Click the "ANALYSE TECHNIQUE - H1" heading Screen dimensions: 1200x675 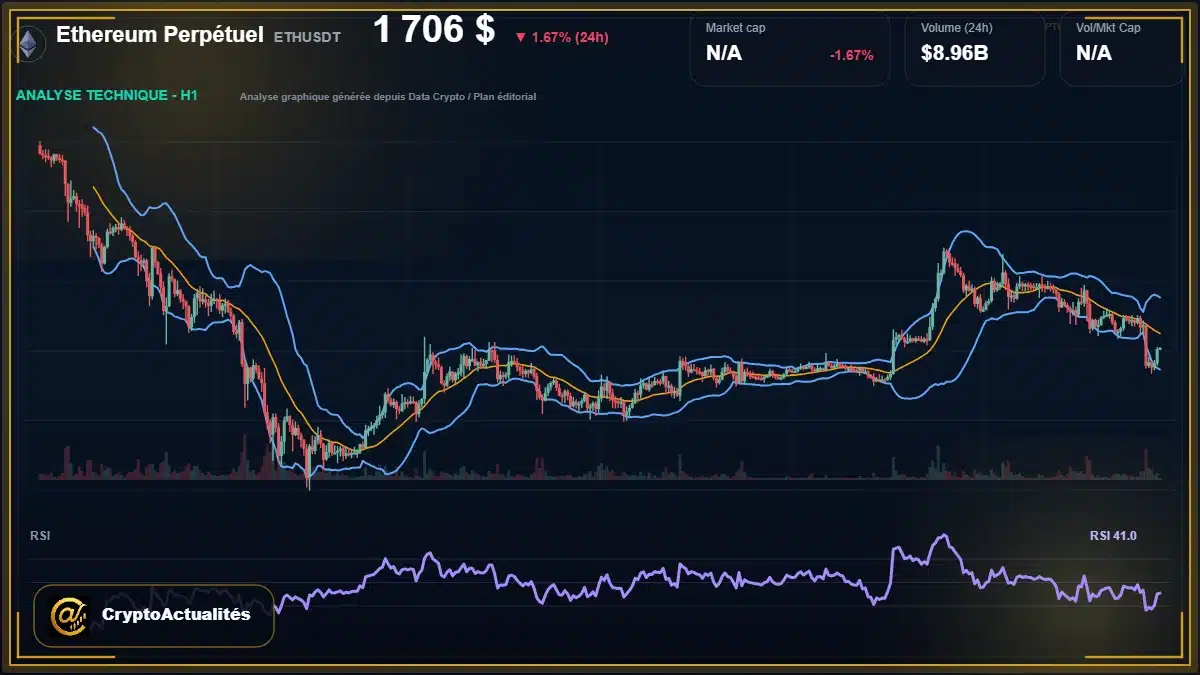click(107, 95)
